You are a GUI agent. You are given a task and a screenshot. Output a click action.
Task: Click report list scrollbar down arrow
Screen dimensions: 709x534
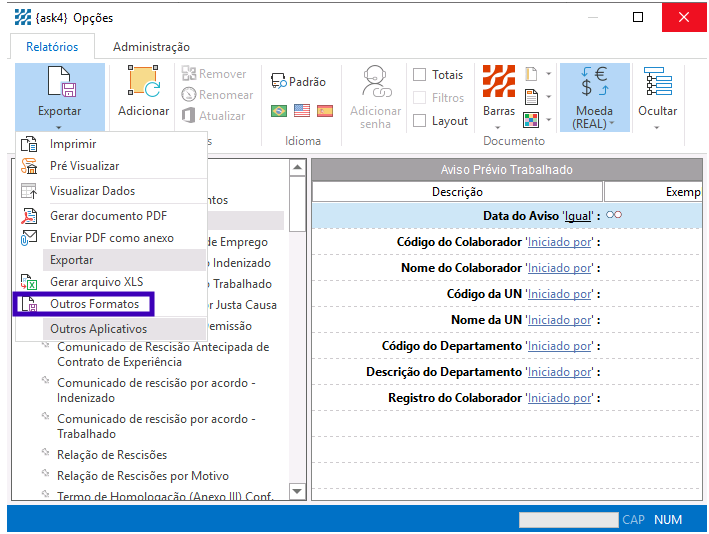pyautogui.click(x=297, y=491)
